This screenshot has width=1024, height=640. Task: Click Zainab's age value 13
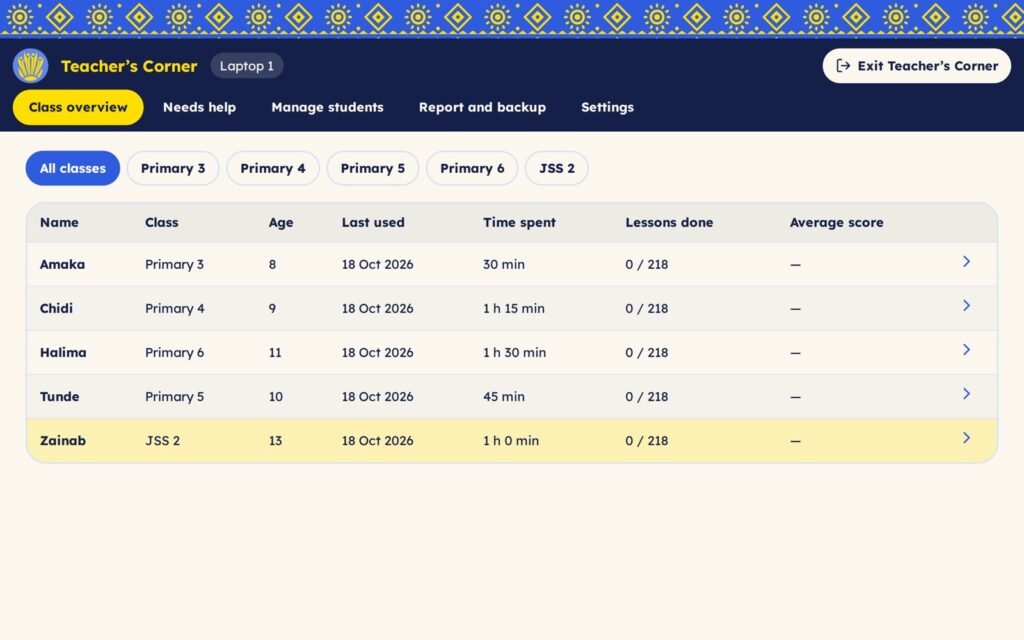[x=275, y=441]
